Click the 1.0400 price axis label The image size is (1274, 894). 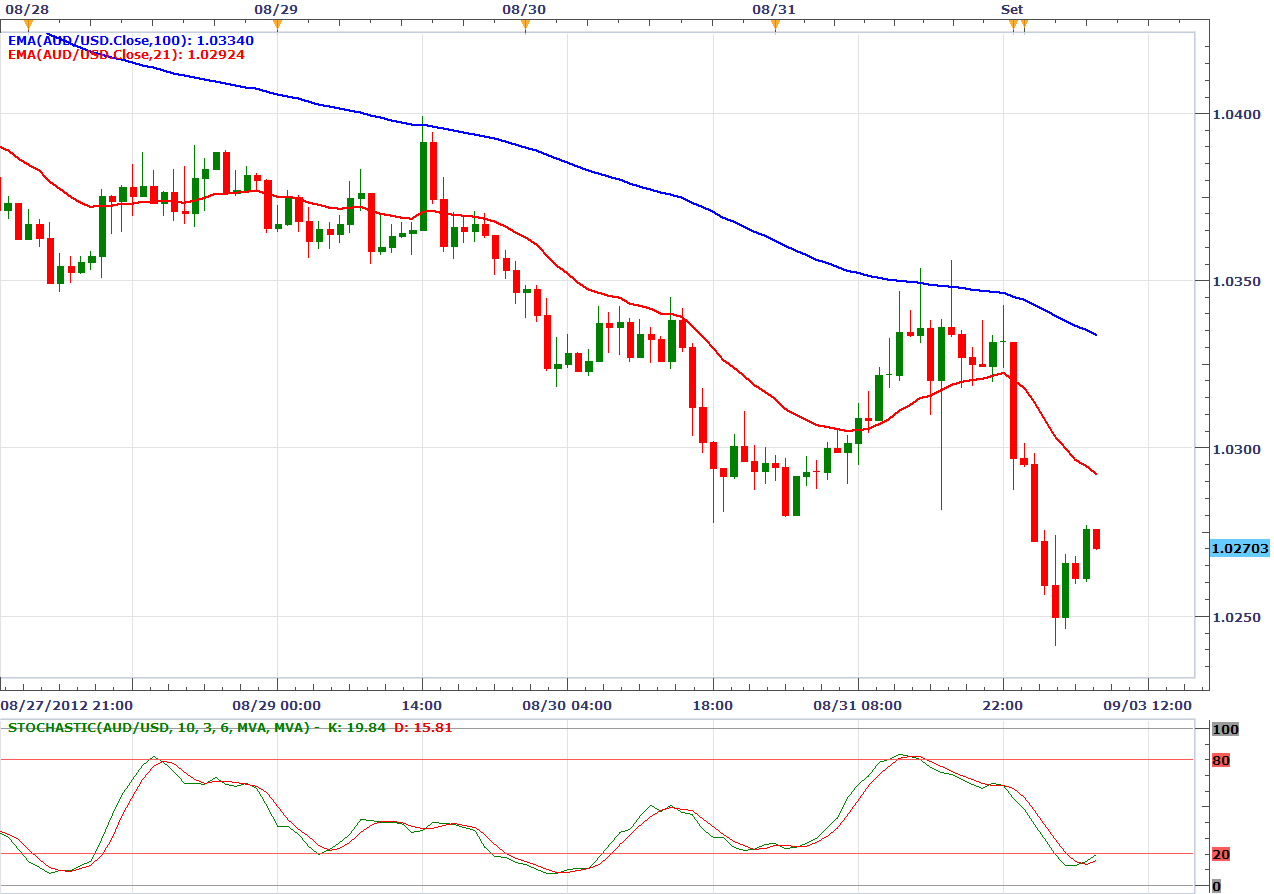coord(1235,115)
